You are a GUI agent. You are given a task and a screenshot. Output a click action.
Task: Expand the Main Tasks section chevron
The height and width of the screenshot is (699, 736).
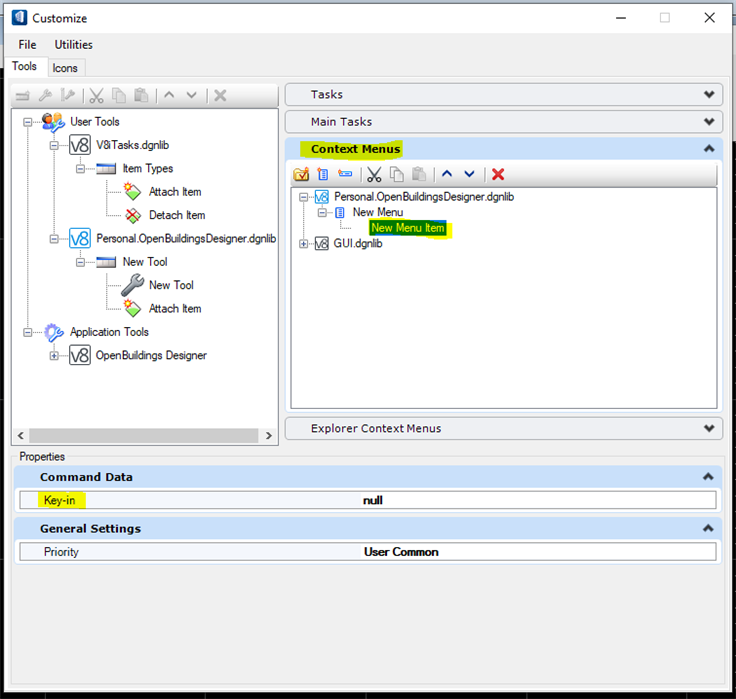click(709, 122)
